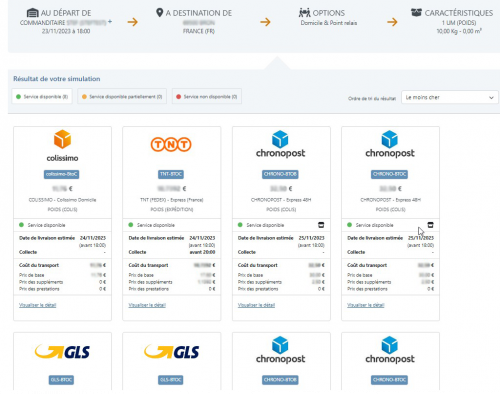Viewport: 500px width, 394px height.
Task: Open Visualiser le détail in the CHRONO-BTOB card
Action: pos(256,305)
